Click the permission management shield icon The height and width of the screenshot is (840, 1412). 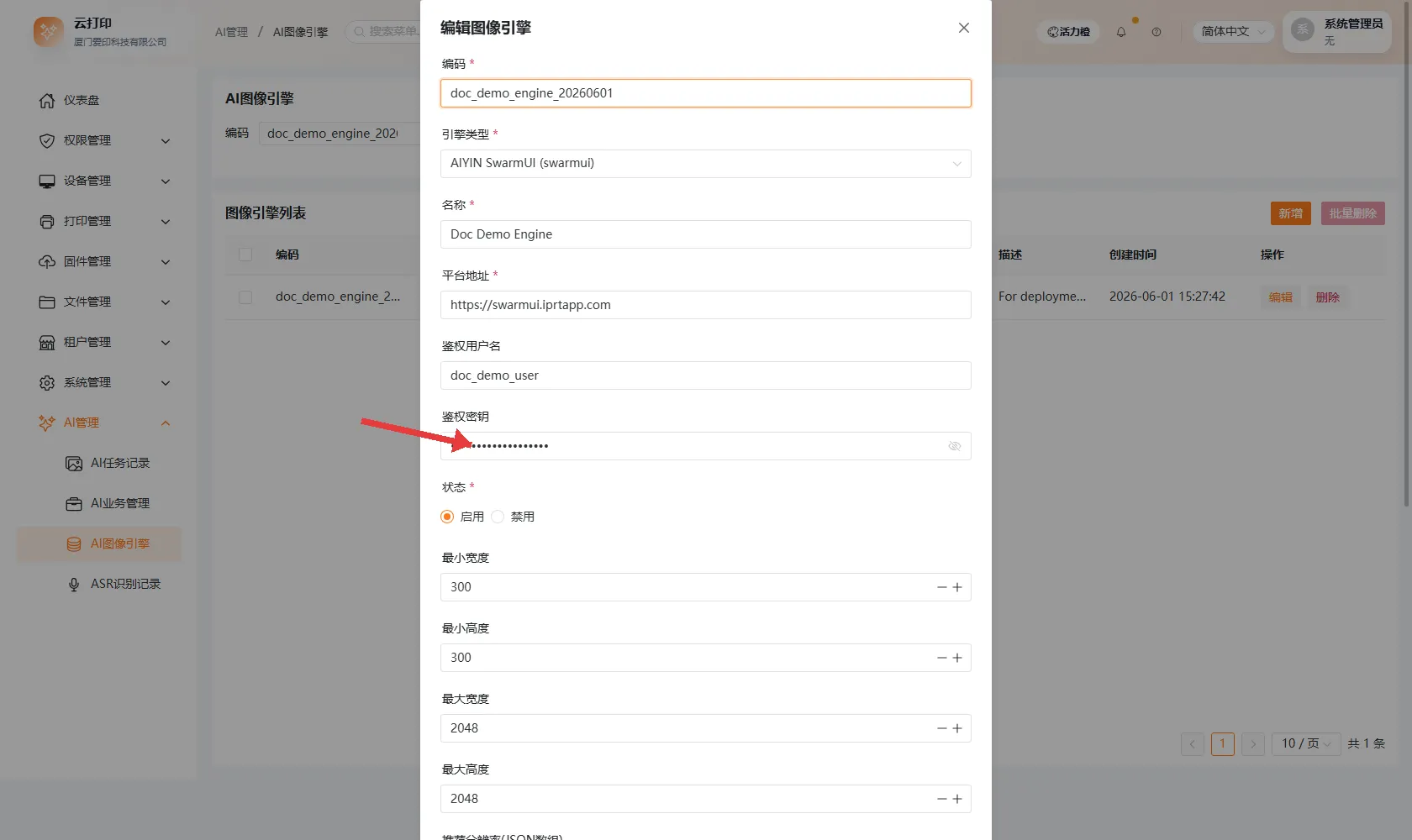coord(47,141)
